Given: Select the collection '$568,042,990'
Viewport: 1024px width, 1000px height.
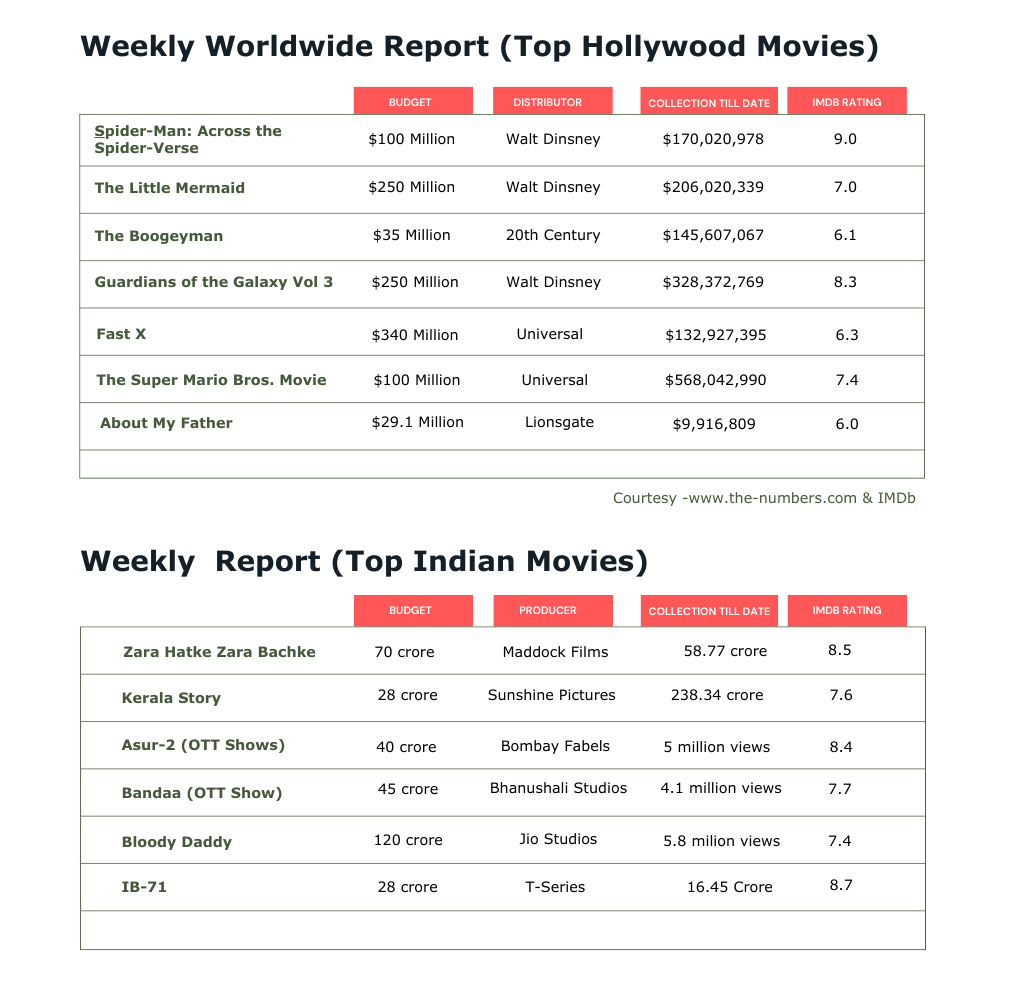Looking at the screenshot, I should (x=716, y=380).
